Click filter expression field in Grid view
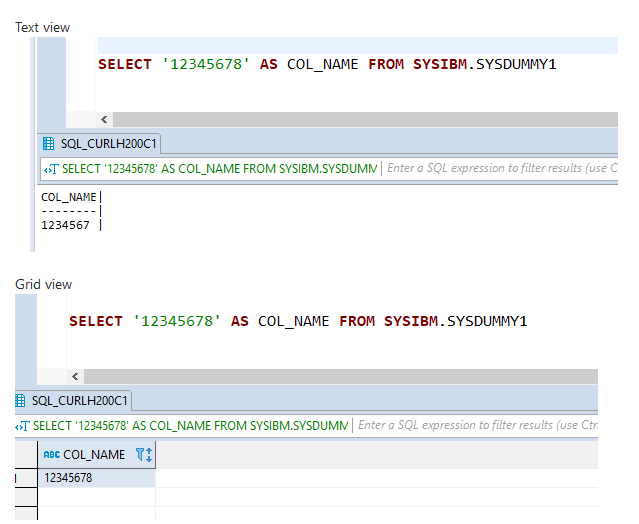The width and height of the screenshot is (639, 524). tap(477, 425)
